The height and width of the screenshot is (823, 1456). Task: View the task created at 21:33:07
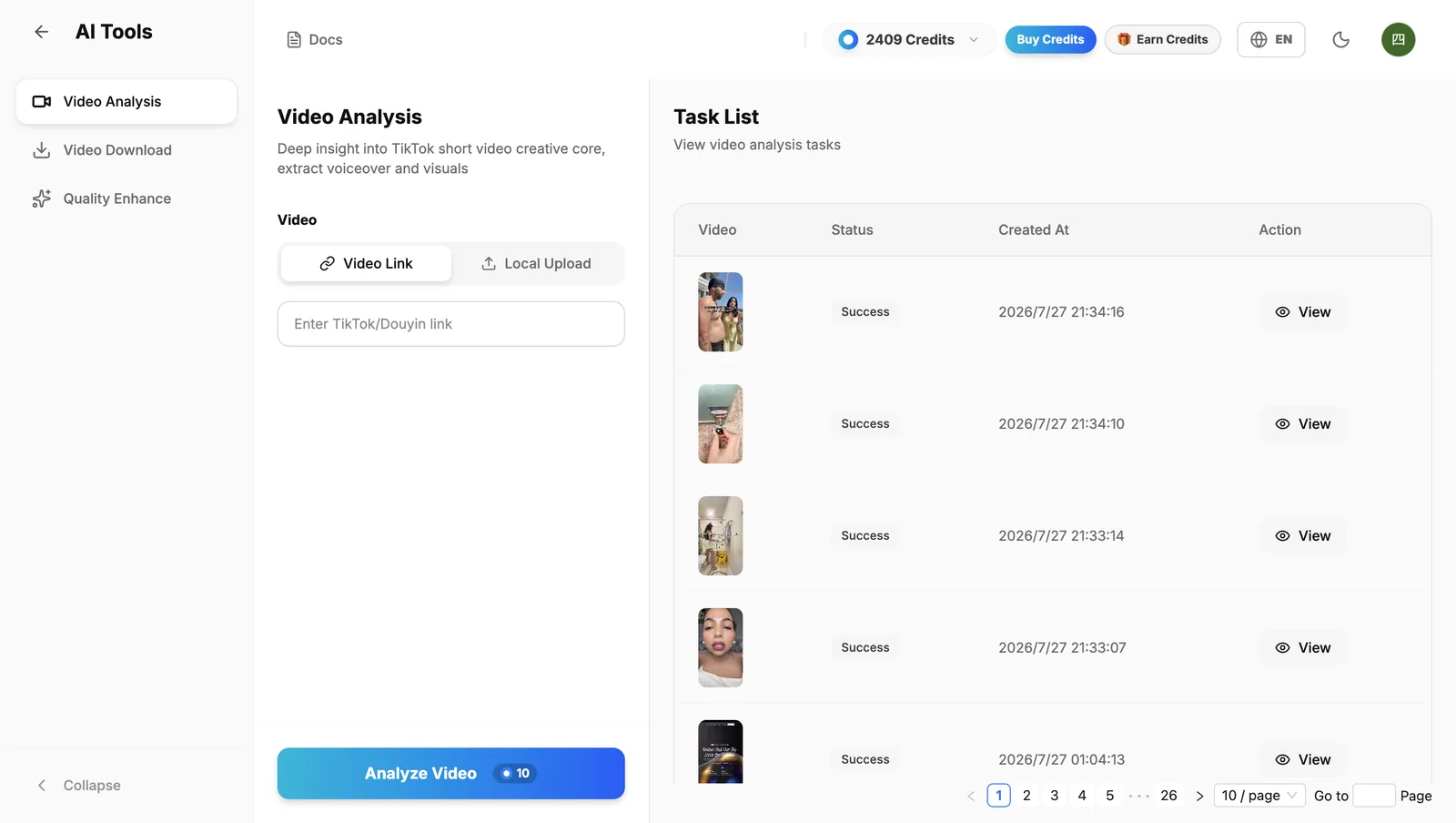(x=1303, y=648)
